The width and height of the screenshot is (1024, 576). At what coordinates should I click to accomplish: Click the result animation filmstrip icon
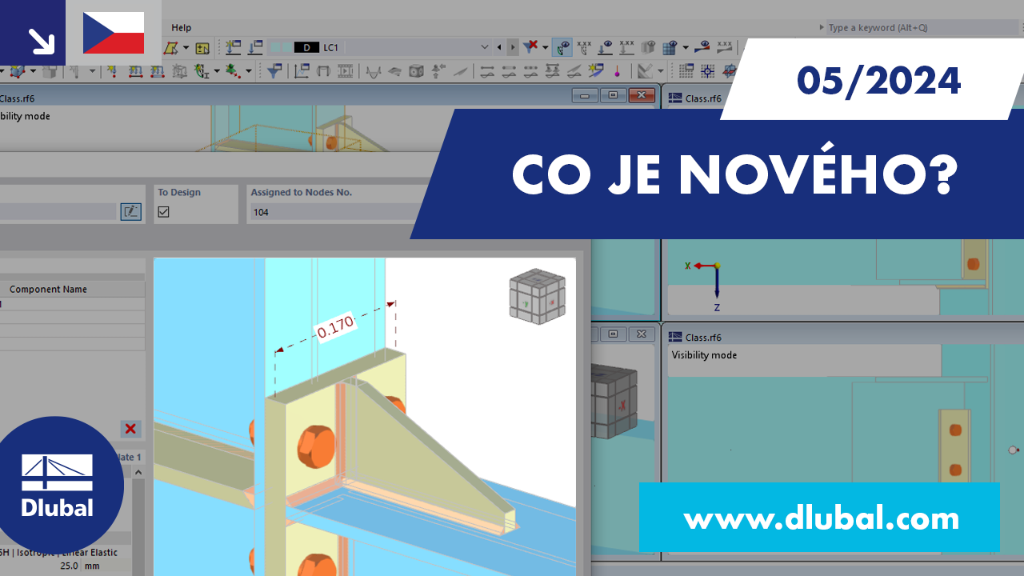[x=345, y=71]
